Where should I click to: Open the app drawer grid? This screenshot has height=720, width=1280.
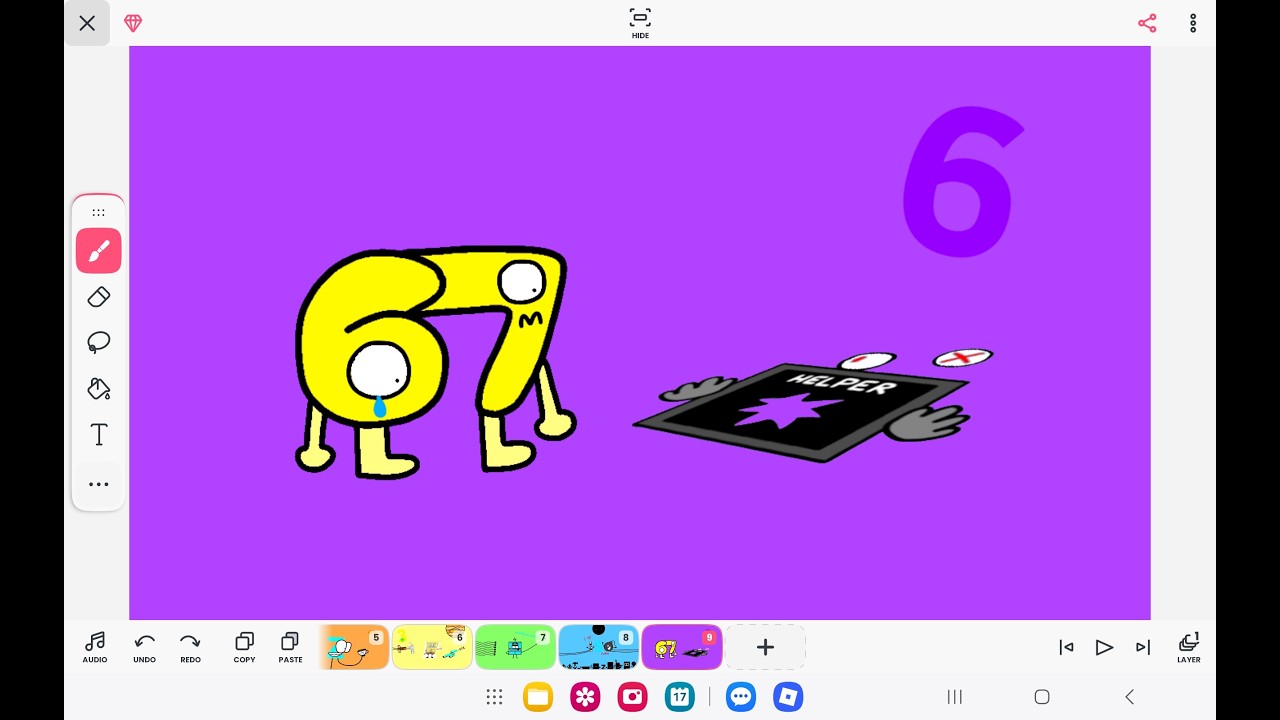[494, 697]
